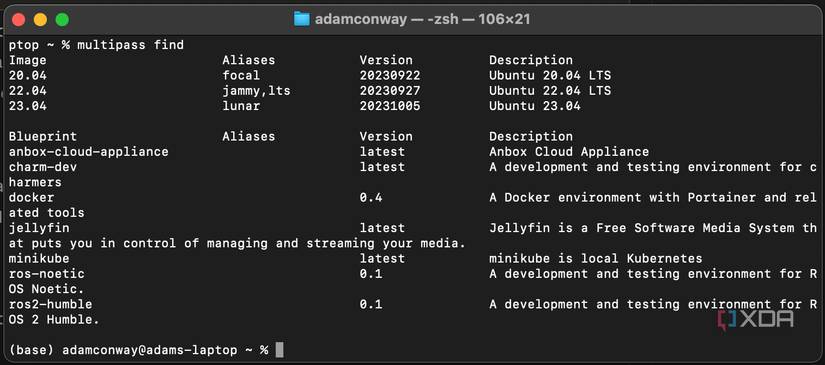
Task: Click the 'multipass find' command text
Action: [130, 45]
